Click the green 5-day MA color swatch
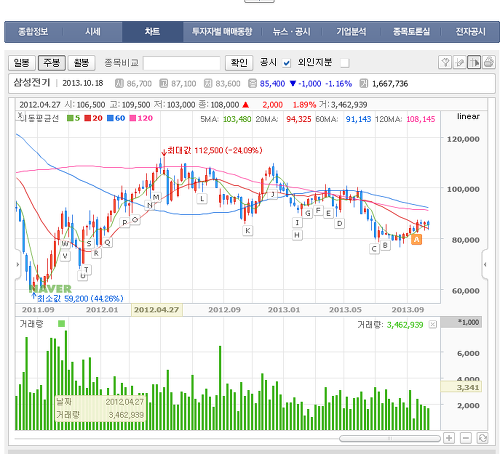 point(70,118)
